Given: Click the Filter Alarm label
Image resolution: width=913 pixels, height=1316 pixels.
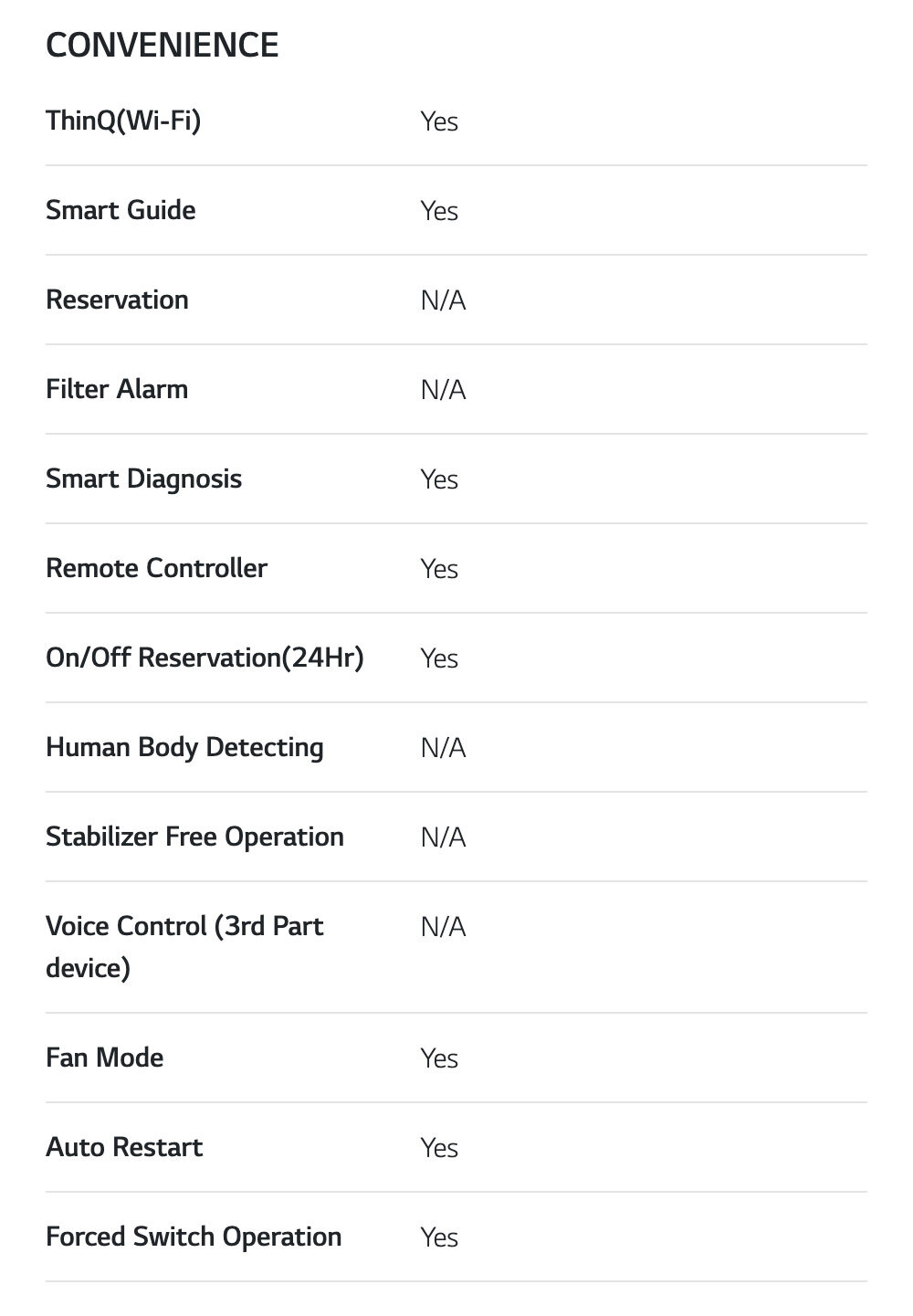Looking at the screenshot, I should pyautogui.click(x=117, y=389).
